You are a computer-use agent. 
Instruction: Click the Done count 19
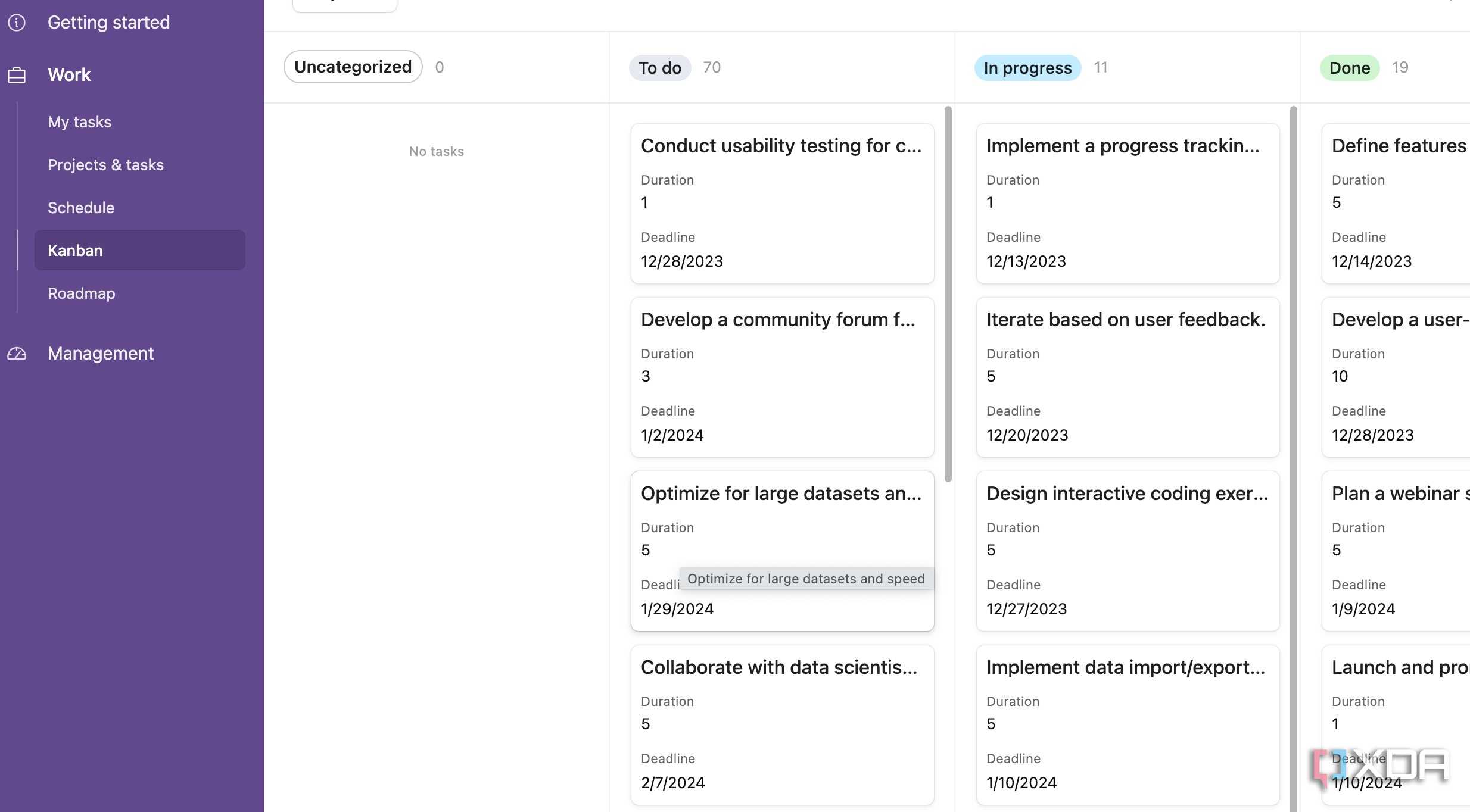[1400, 67]
